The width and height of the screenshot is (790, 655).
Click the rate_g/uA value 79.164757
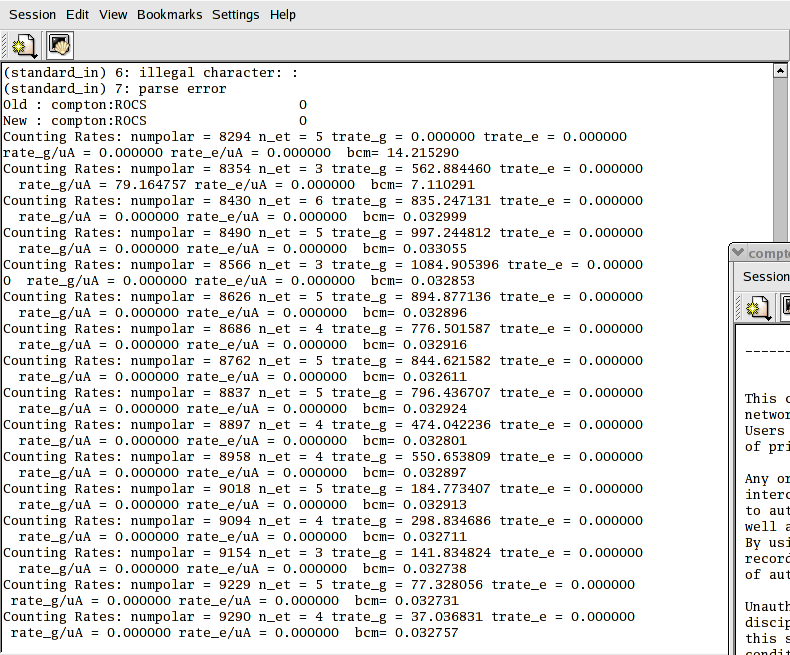(151, 185)
